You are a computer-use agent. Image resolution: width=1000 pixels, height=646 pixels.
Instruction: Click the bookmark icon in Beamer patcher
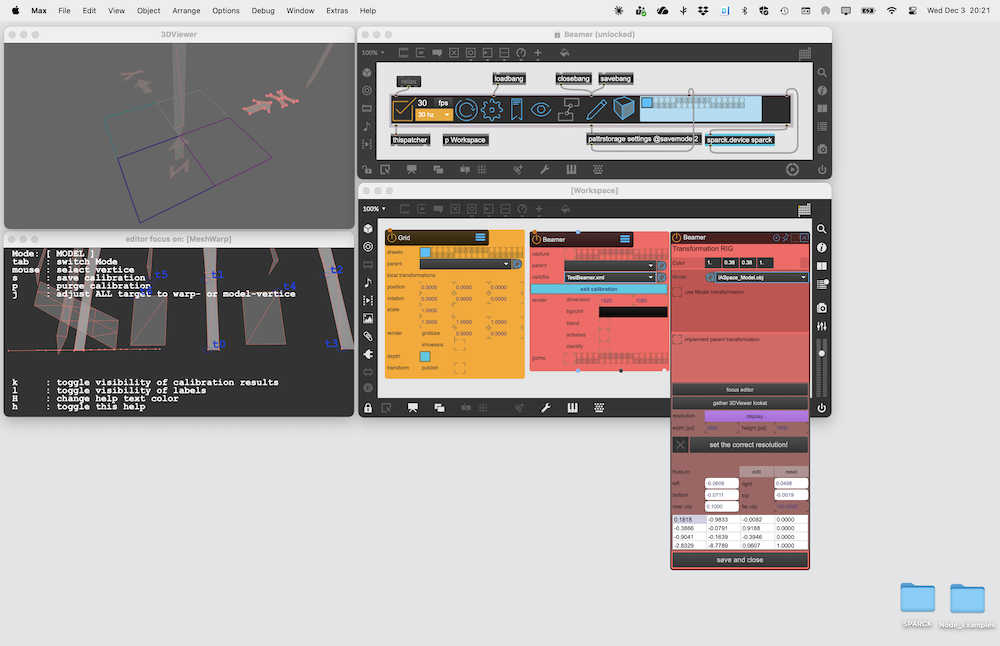point(517,109)
